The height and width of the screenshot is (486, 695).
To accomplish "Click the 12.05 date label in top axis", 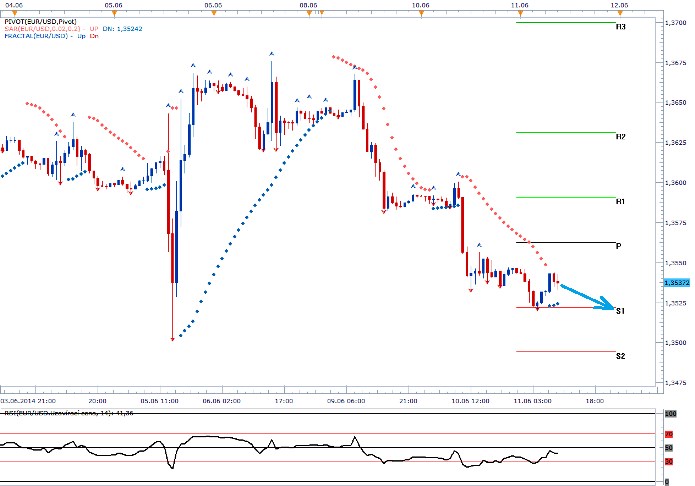I will point(619,5).
